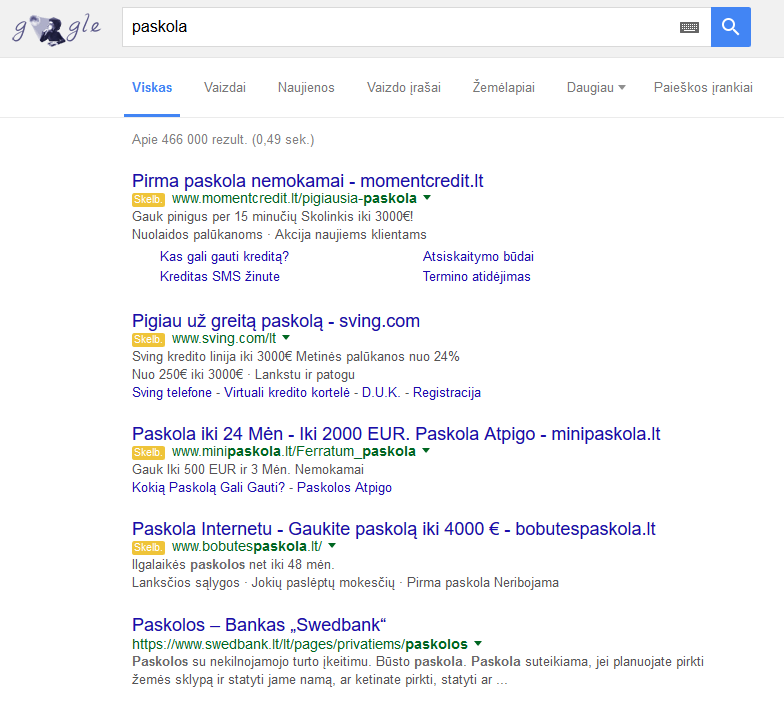Open Paskola iki 24 Mėn result
Image resolution: width=784 pixels, height=703 pixels.
(396, 434)
